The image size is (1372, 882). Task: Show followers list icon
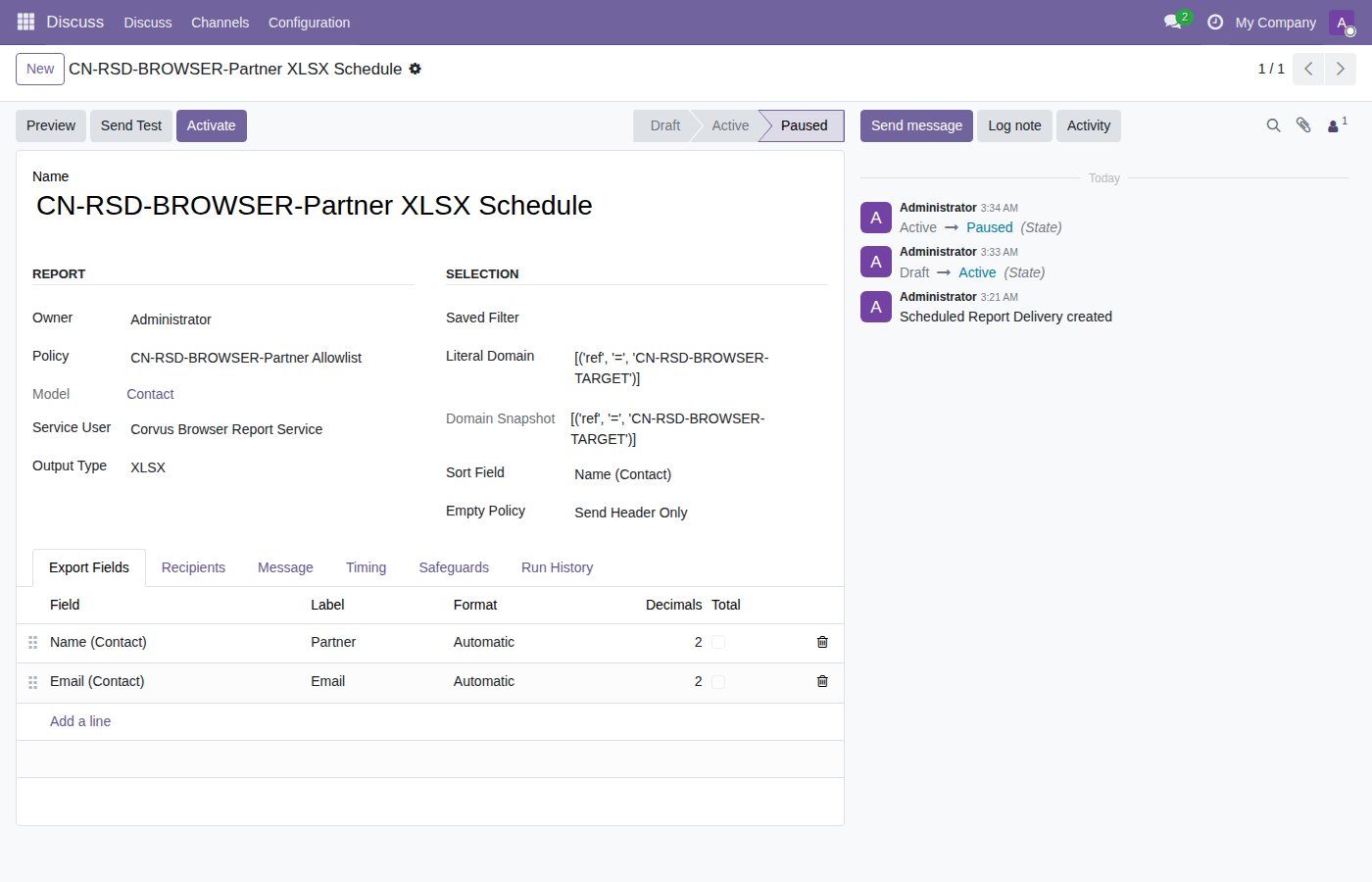point(1337,125)
